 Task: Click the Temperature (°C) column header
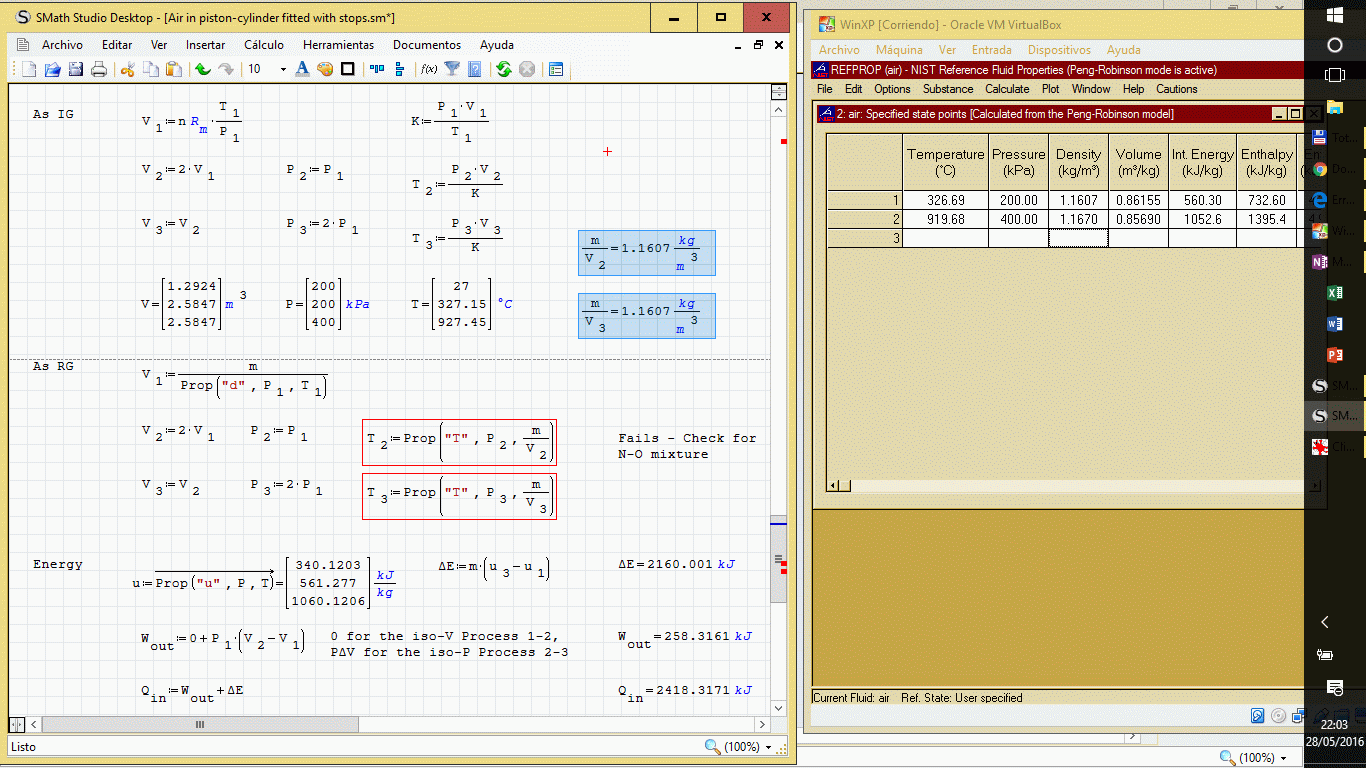coord(945,162)
